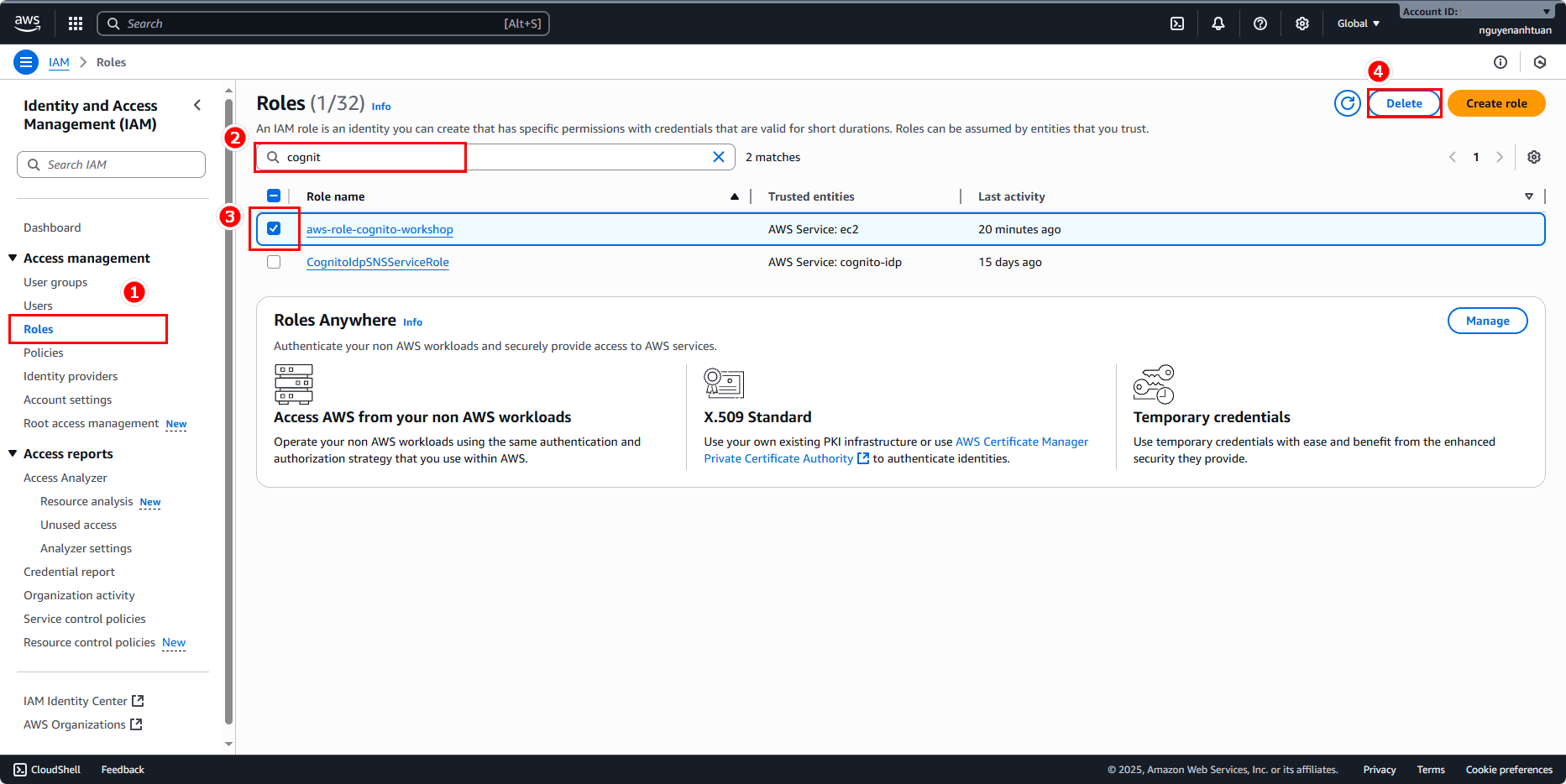The width and height of the screenshot is (1566, 784).
Task: Open Identity providers in the sidebar
Action: pos(71,376)
